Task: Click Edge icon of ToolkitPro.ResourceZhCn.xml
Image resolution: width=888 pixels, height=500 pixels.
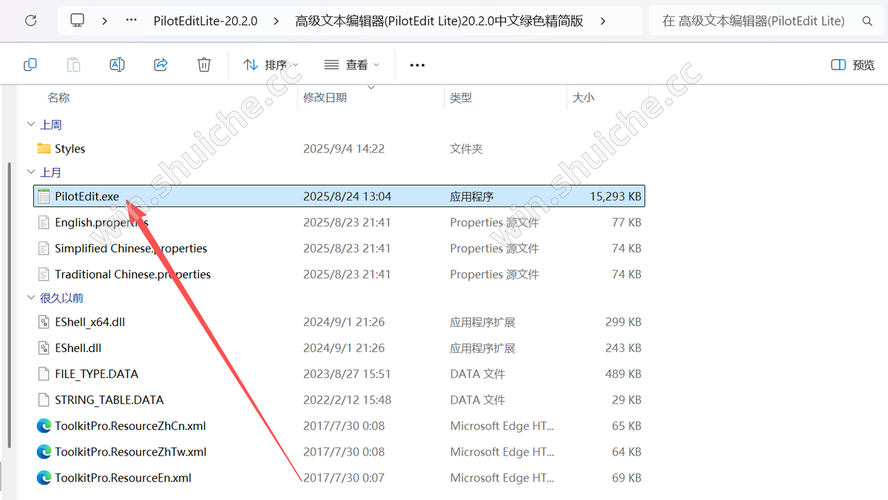Action: tap(44, 426)
